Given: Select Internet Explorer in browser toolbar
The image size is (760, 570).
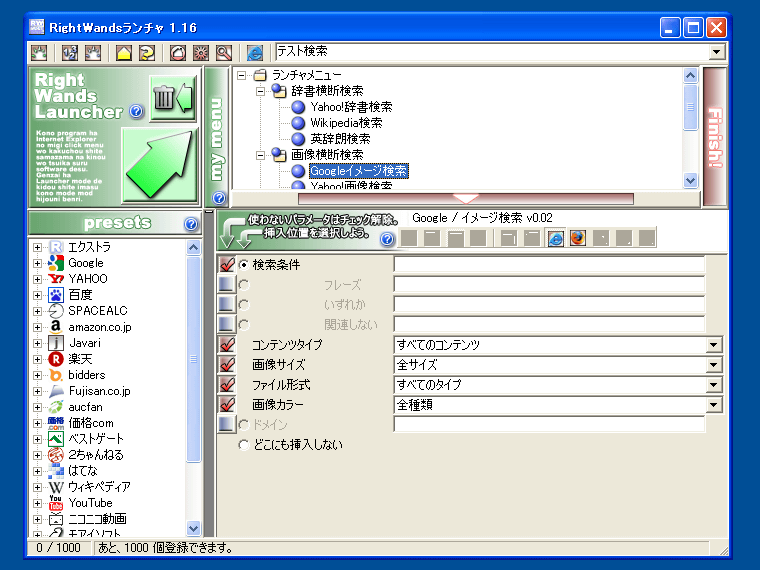Looking at the screenshot, I should (555, 238).
